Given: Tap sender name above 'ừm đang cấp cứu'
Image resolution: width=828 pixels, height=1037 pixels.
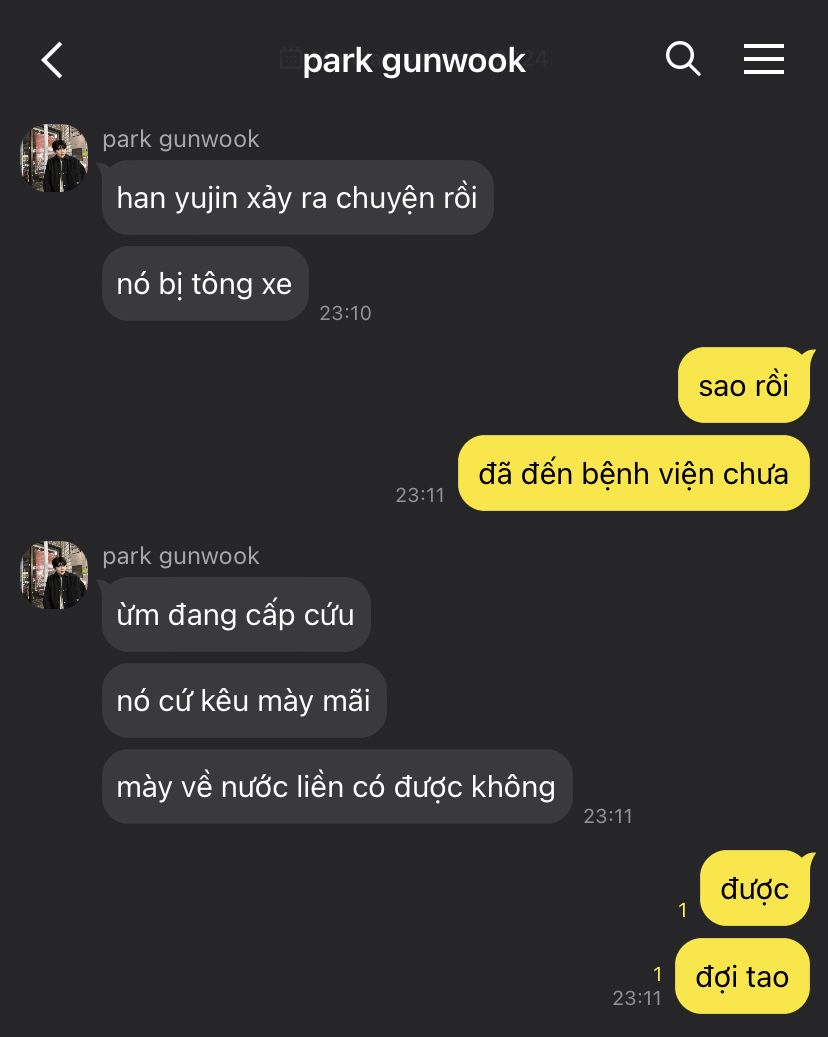Looking at the screenshot, I should (181, 556).
